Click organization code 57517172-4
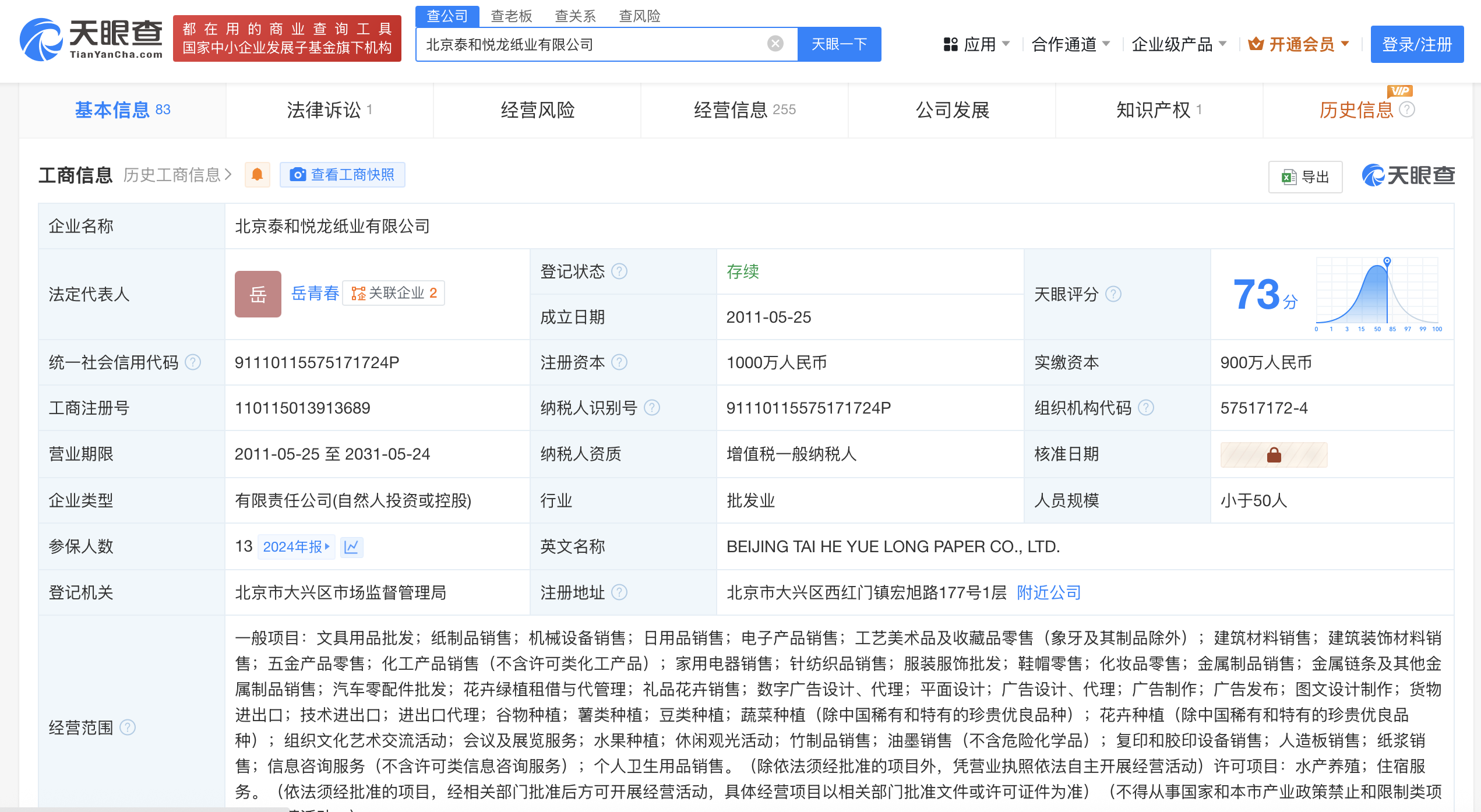Viewport: 1481px width, 812px height. tap(1264, 408)
